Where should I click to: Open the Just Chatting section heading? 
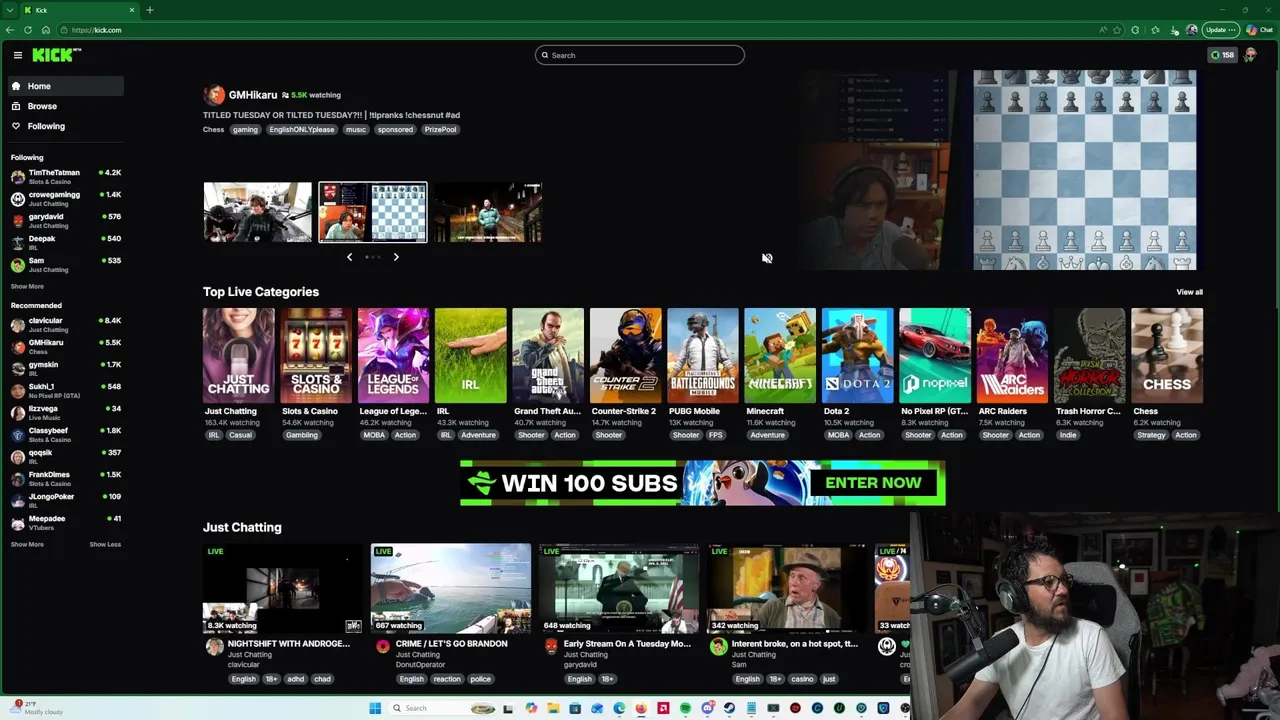[x=242, y=527]
